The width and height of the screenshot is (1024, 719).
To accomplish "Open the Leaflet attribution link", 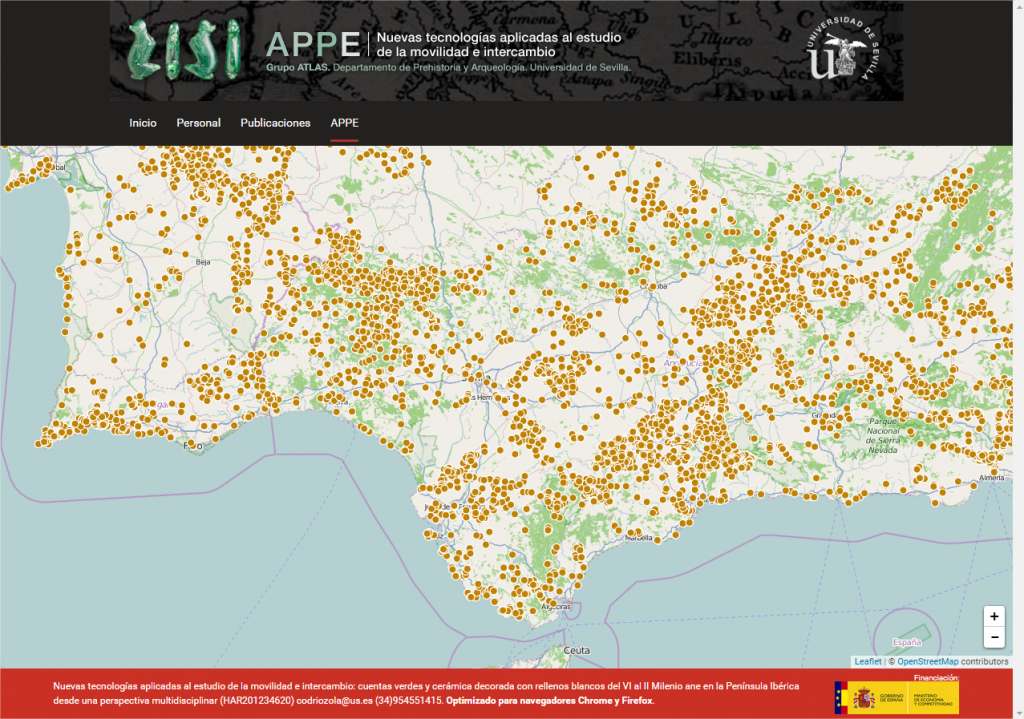I will (x=868, y=662).
